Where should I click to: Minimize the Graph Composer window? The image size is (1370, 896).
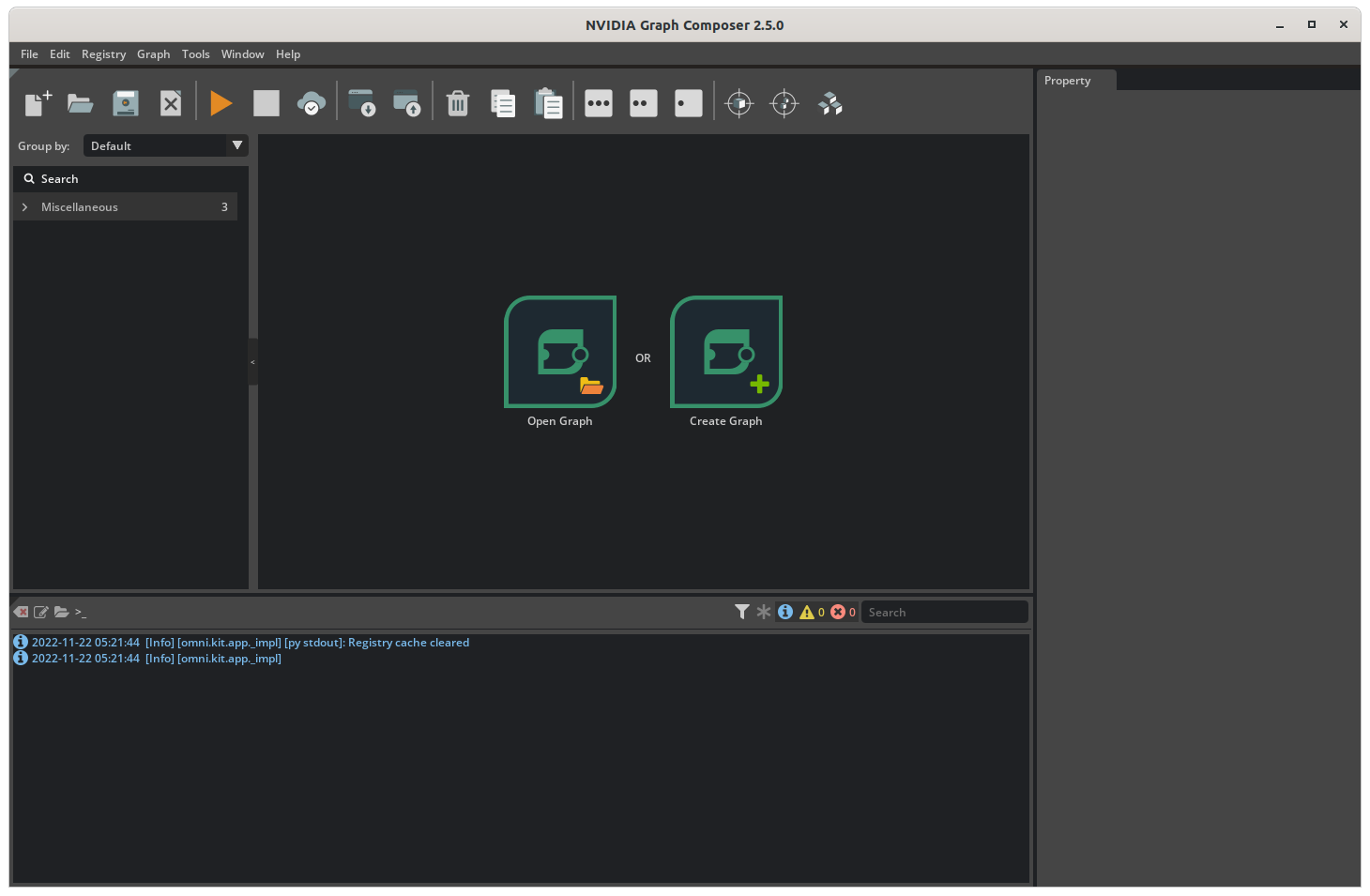coord(1280,25)
